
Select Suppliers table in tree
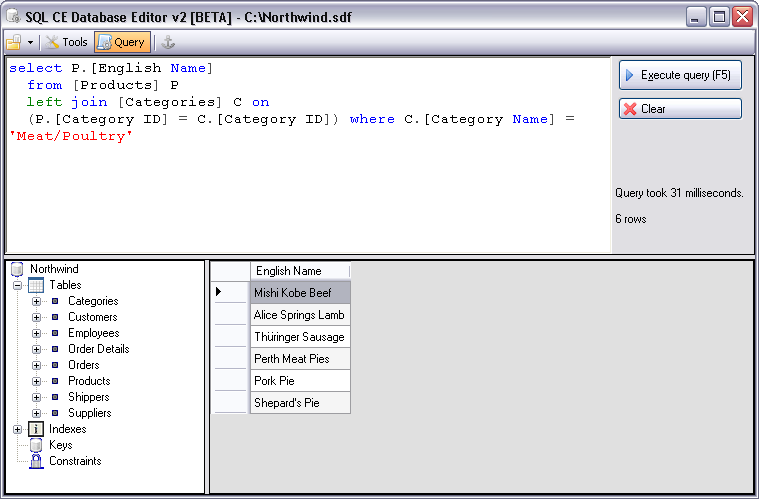90,412
